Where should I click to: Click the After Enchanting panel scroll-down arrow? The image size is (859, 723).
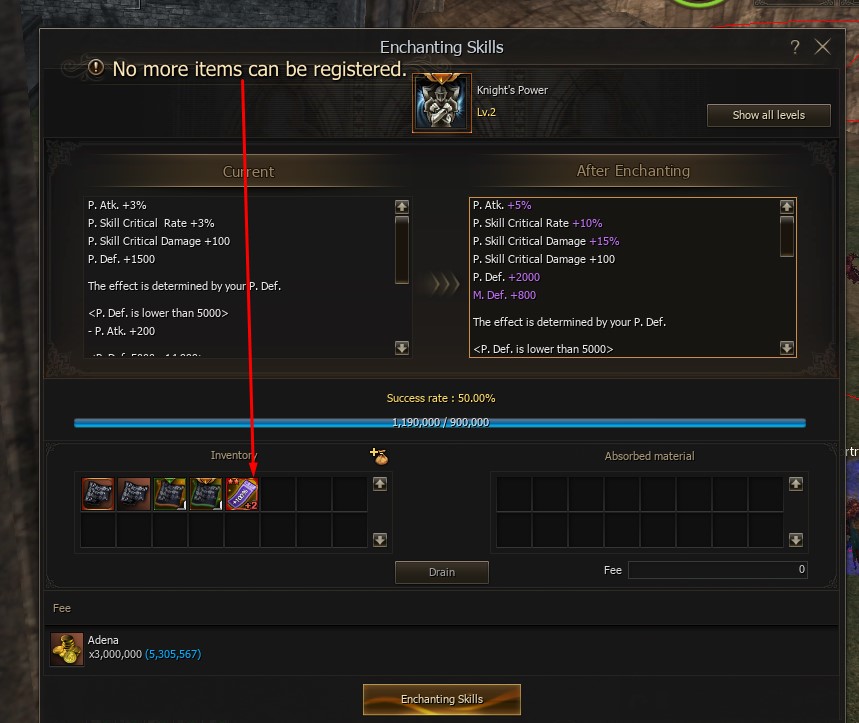tap(787, 348)
